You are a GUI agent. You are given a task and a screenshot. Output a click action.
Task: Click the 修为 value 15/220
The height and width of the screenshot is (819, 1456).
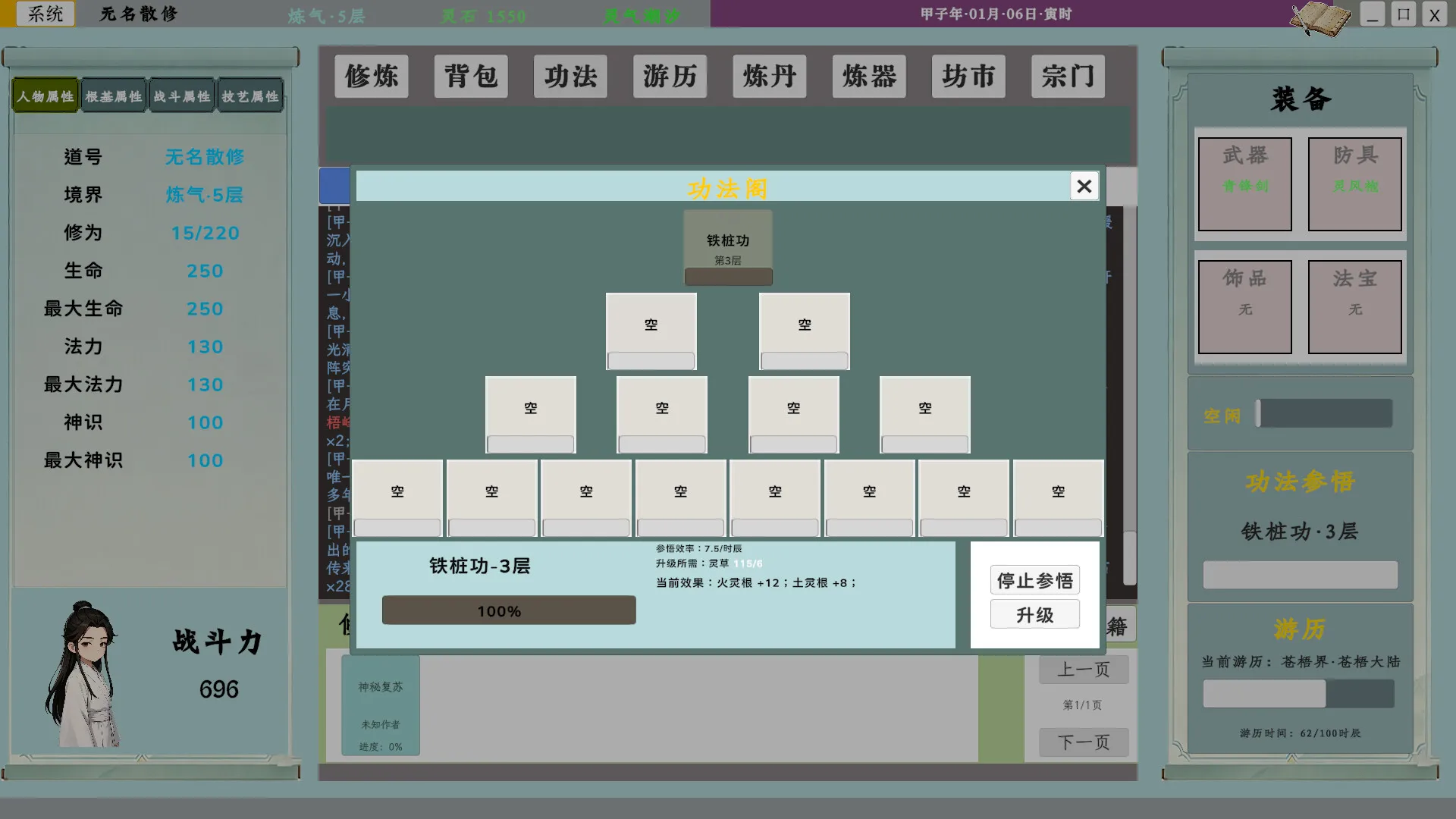tap(205, 233)
